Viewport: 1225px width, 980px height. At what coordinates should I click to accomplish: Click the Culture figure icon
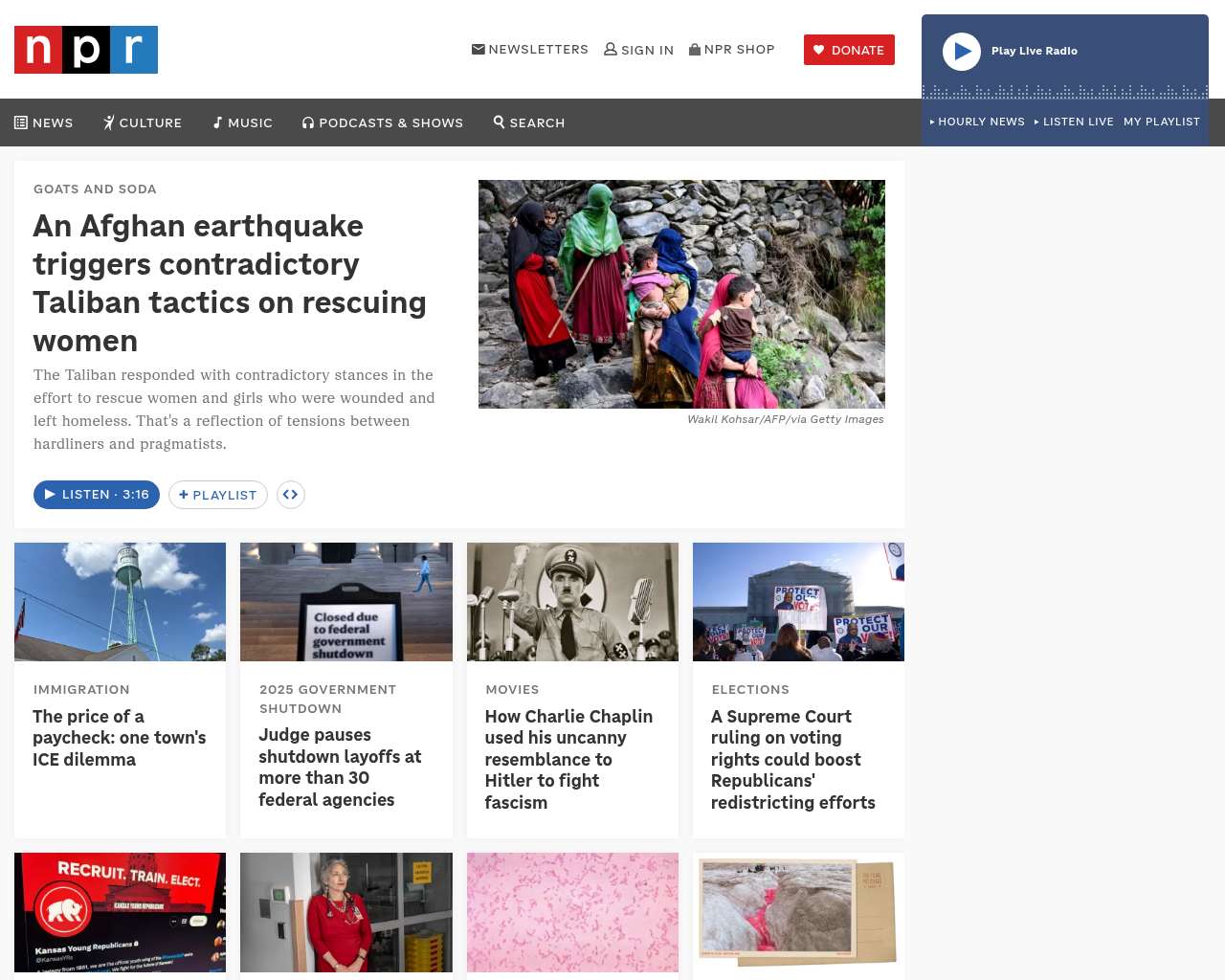coord(109,122)
